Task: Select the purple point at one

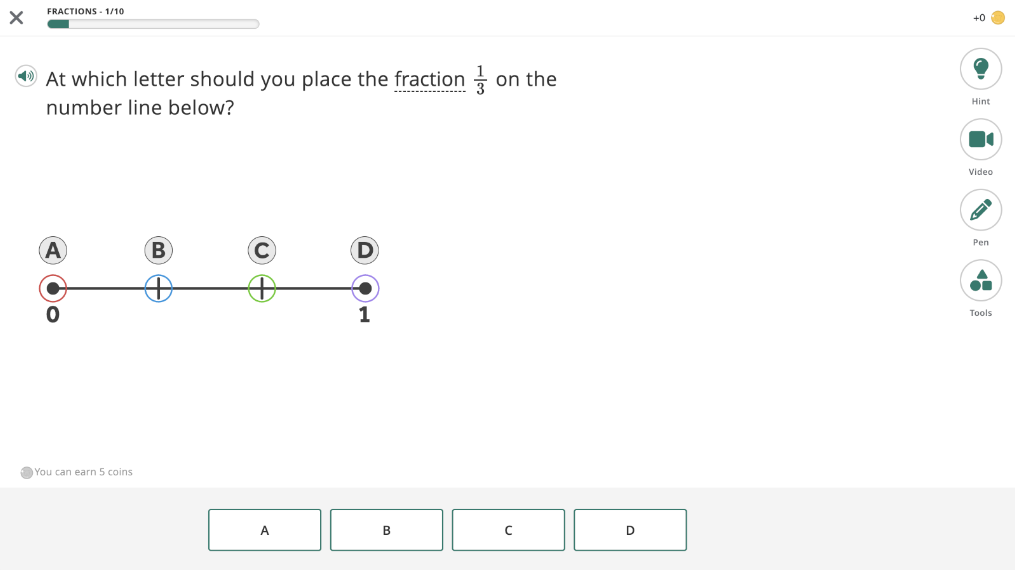Action: coord(365,289)
